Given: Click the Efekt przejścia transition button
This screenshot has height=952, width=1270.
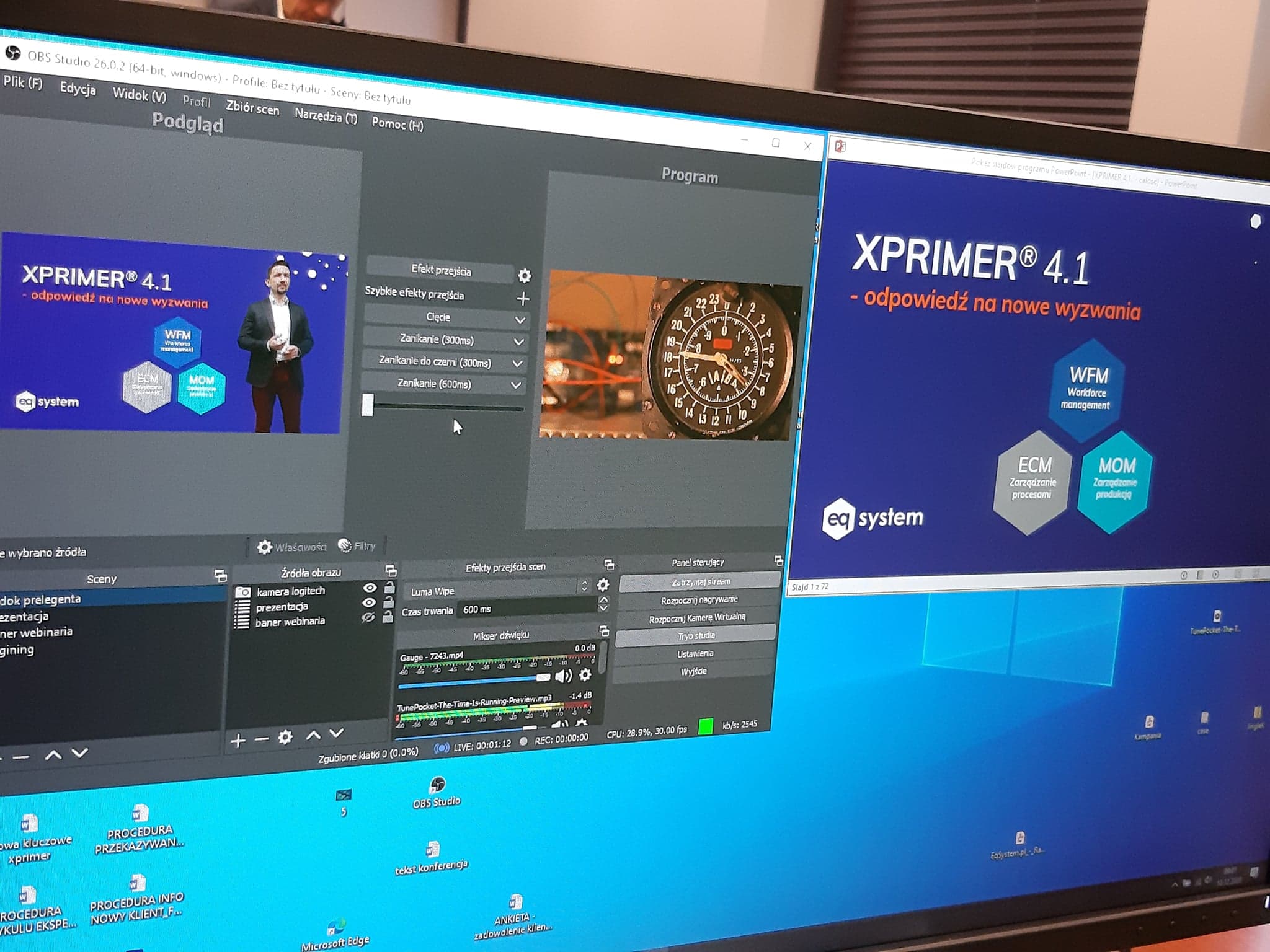Looking at the screenshot, I should click(x=440, y=270).
